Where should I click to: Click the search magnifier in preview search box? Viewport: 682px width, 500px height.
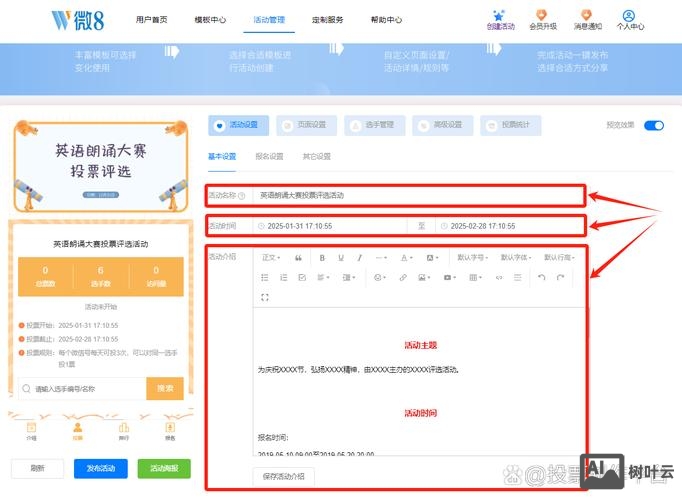(27, 389)
